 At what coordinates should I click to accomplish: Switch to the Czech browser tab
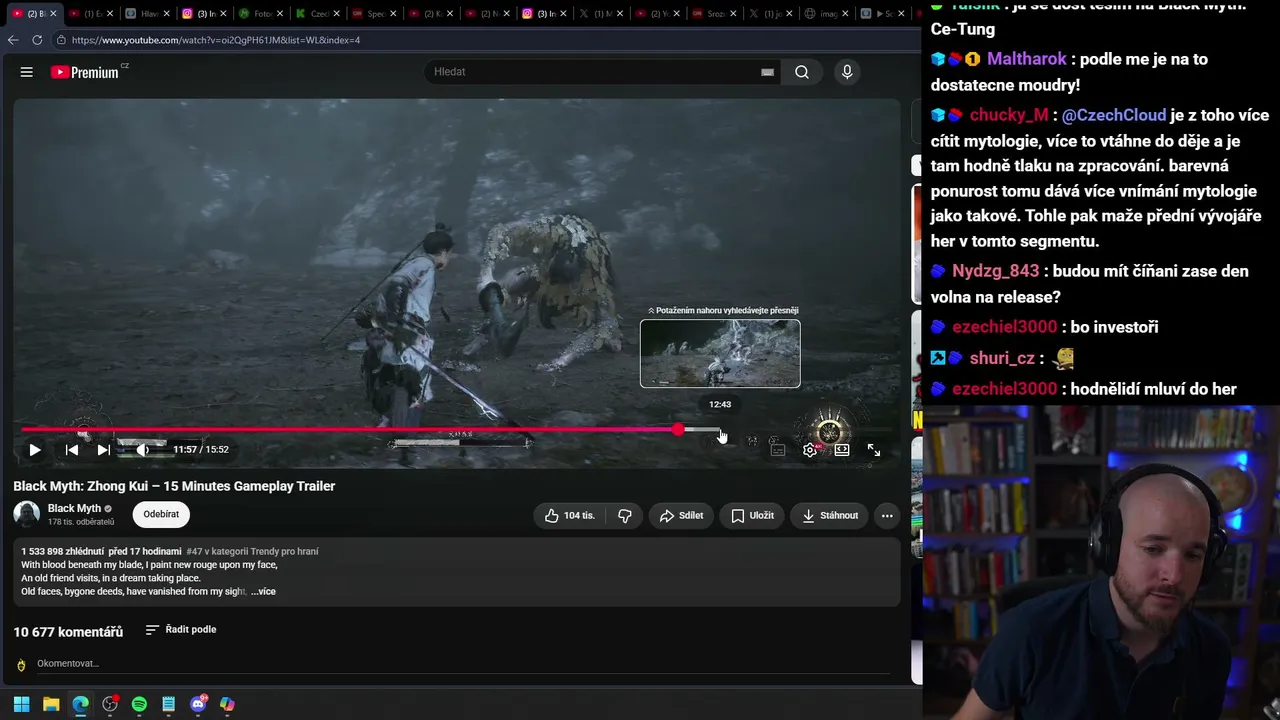[x=315, y=14]
